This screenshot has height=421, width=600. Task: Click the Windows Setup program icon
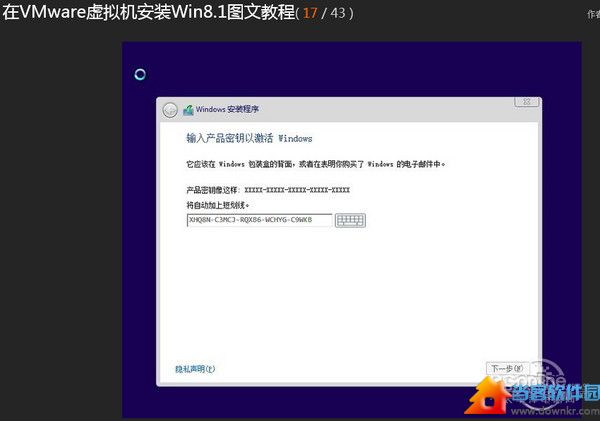pos(188,110)
